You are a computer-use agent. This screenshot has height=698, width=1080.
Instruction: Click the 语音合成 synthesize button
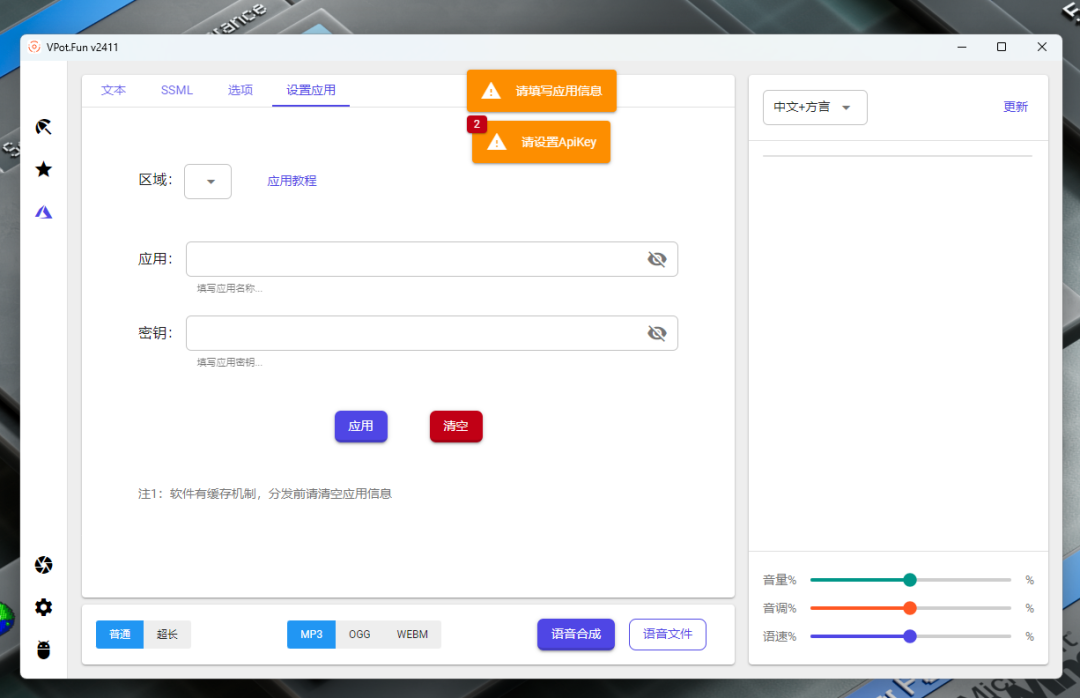576,635
